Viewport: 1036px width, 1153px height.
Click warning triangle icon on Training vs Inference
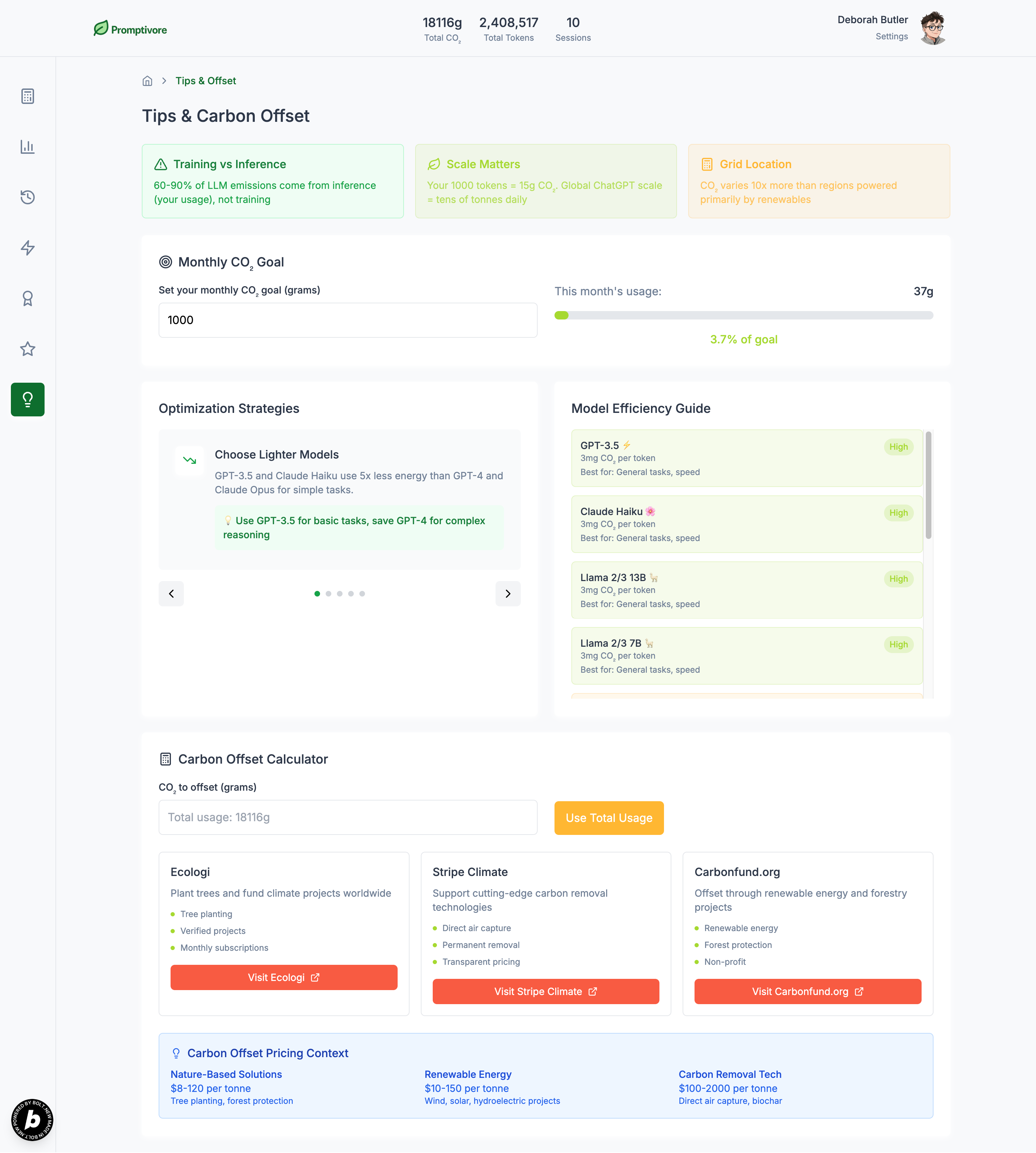(160, 164)
